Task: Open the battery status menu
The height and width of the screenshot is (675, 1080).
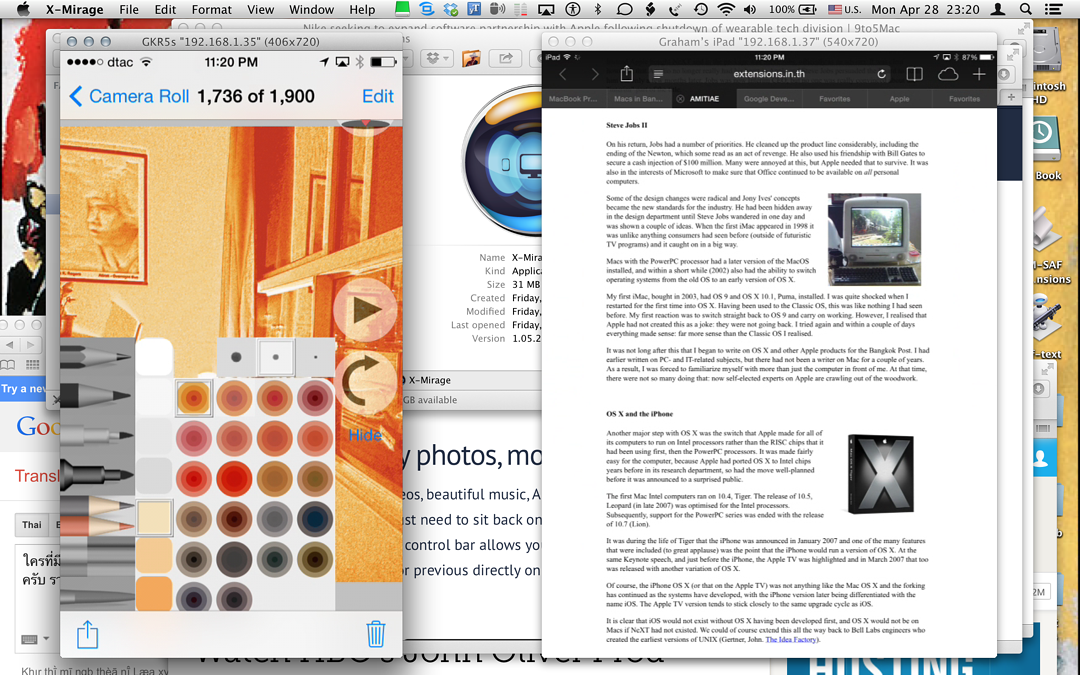Action: pos(792,10)
